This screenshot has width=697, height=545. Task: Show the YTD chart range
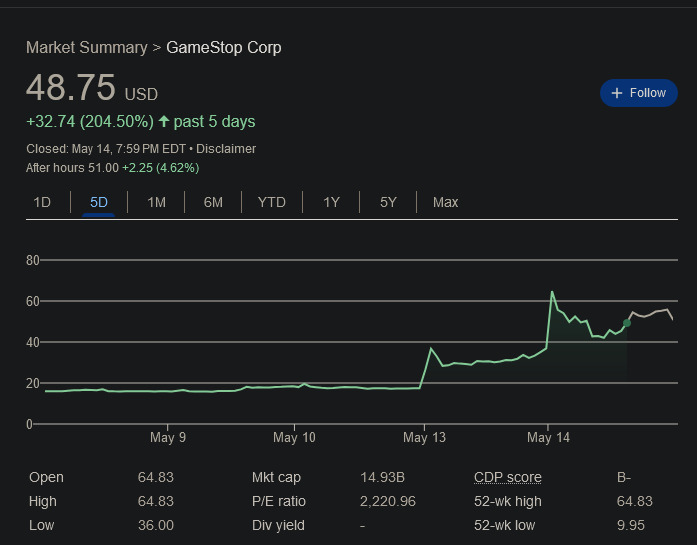[271, 202]
